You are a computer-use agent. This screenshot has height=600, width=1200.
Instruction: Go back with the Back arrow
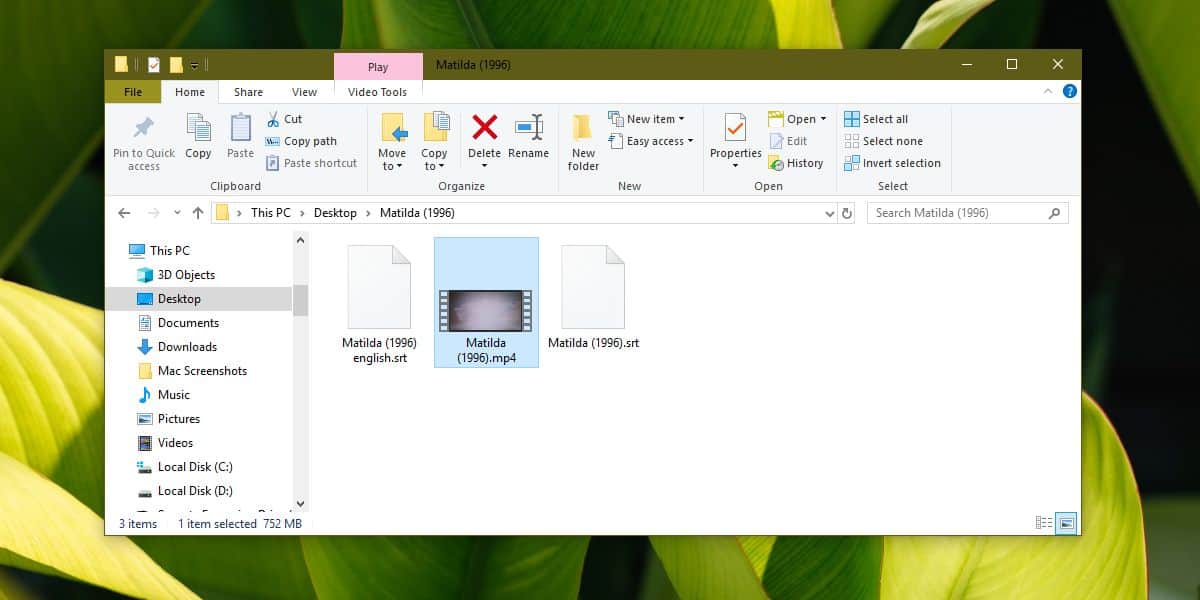click(x=124, y=213)
